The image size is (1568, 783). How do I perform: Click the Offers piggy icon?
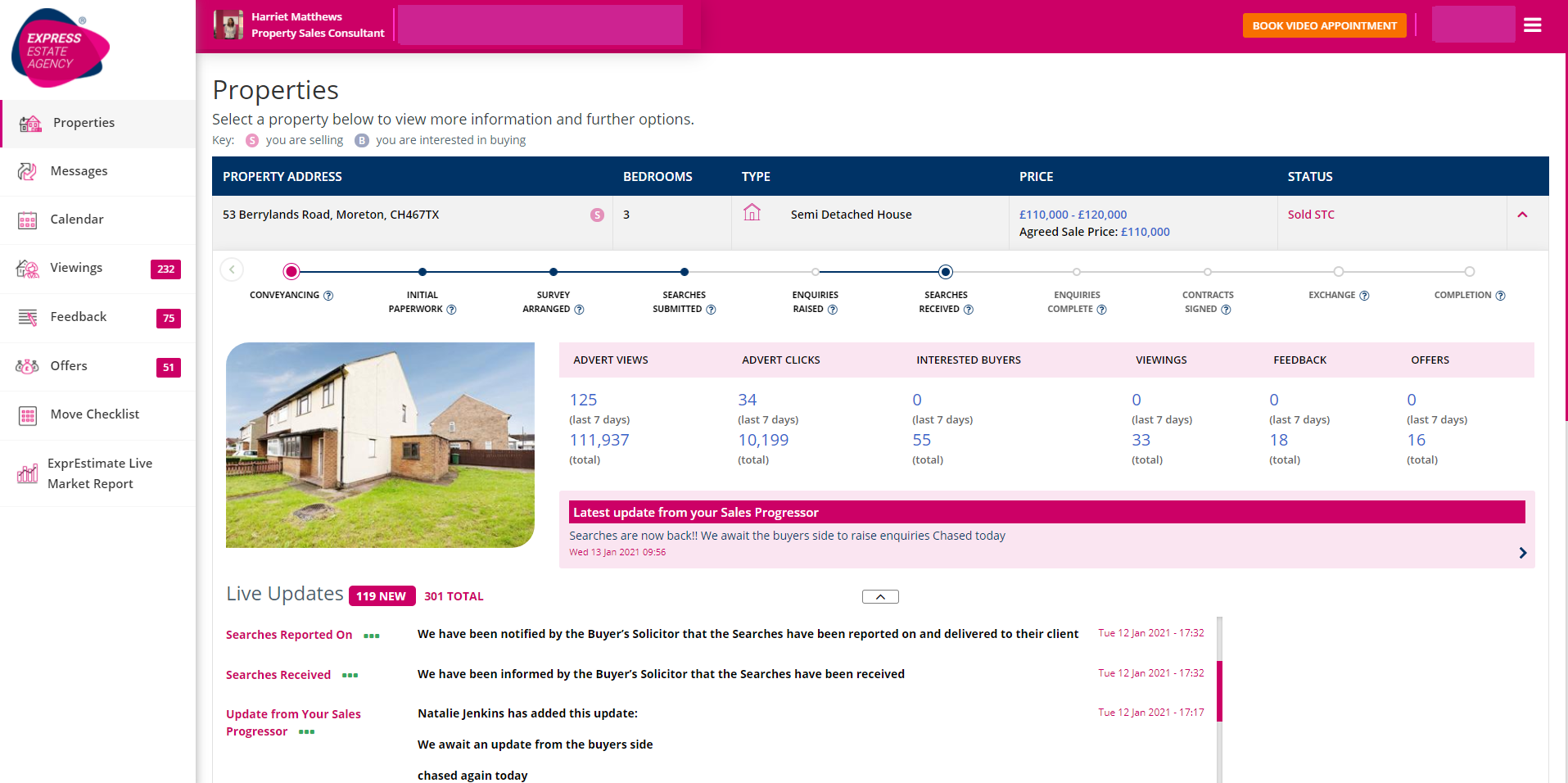pos(27,366)
